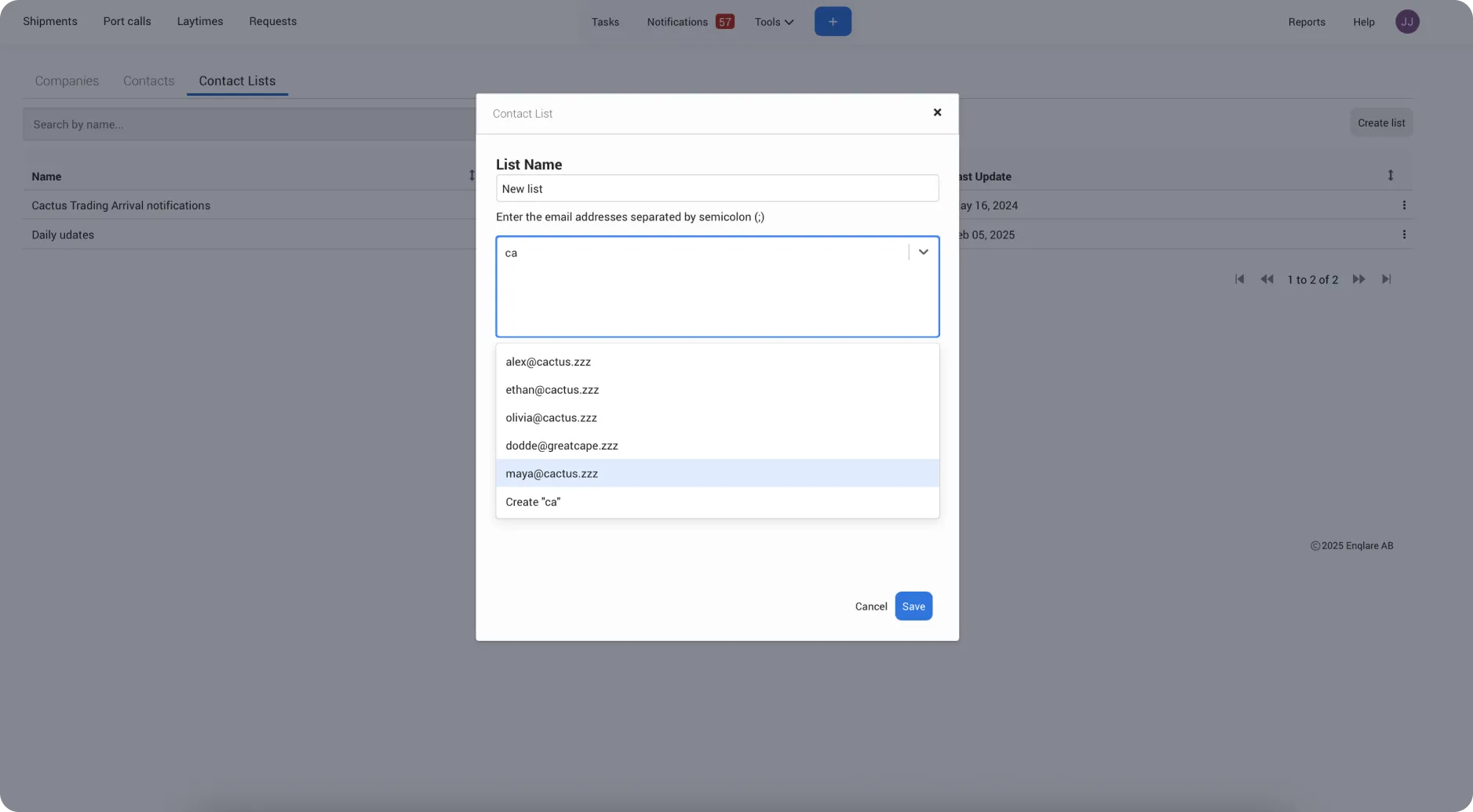Go to Requests page
1473x812 pixels.
coord(273,21)
